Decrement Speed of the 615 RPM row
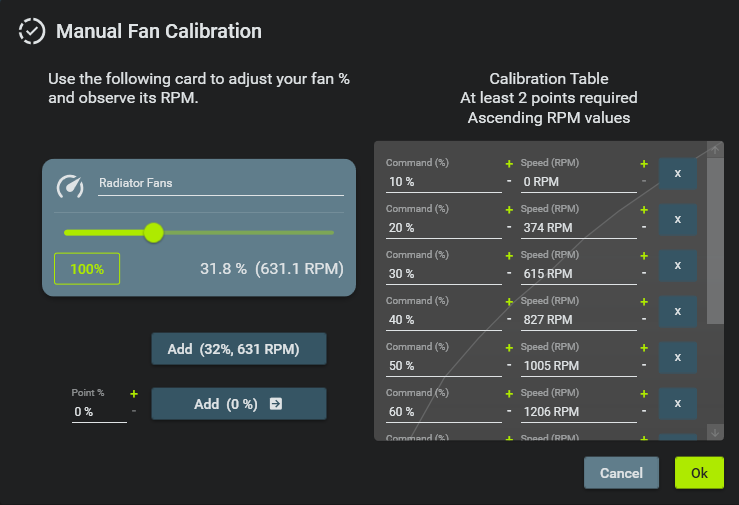739x505 pixels. click(x=644, y=273)
